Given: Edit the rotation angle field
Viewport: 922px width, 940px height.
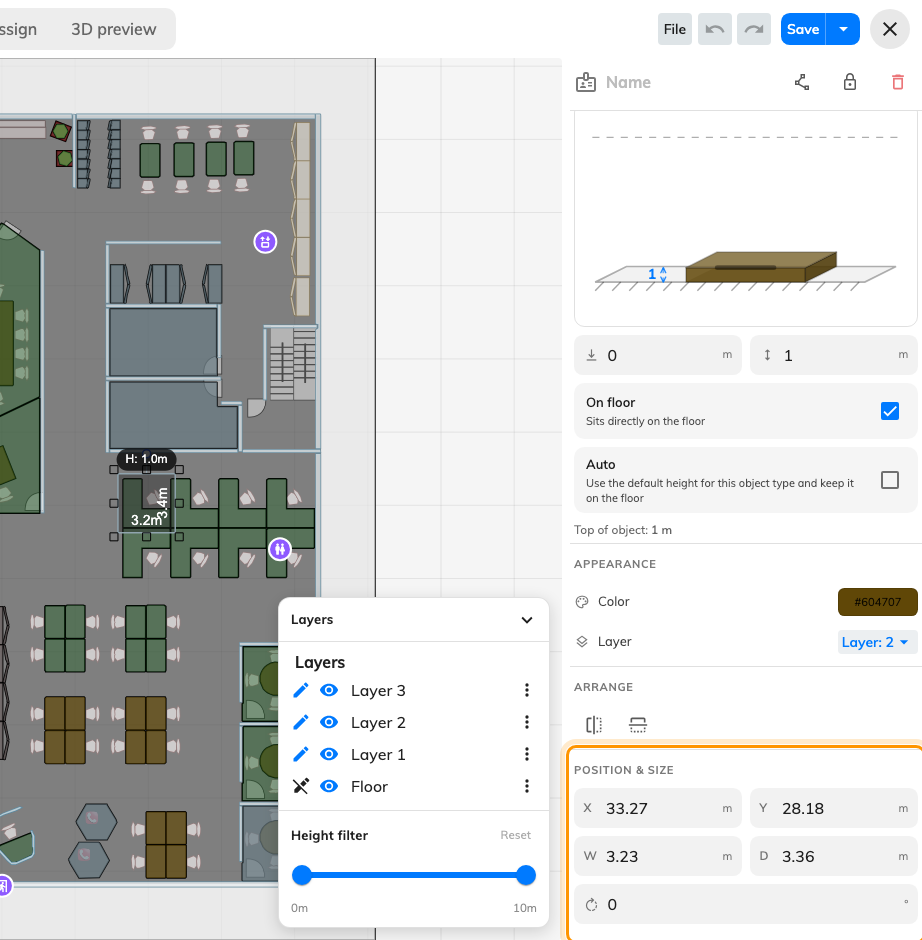Looking at the screenshot, I should click(x=746, y=905).
